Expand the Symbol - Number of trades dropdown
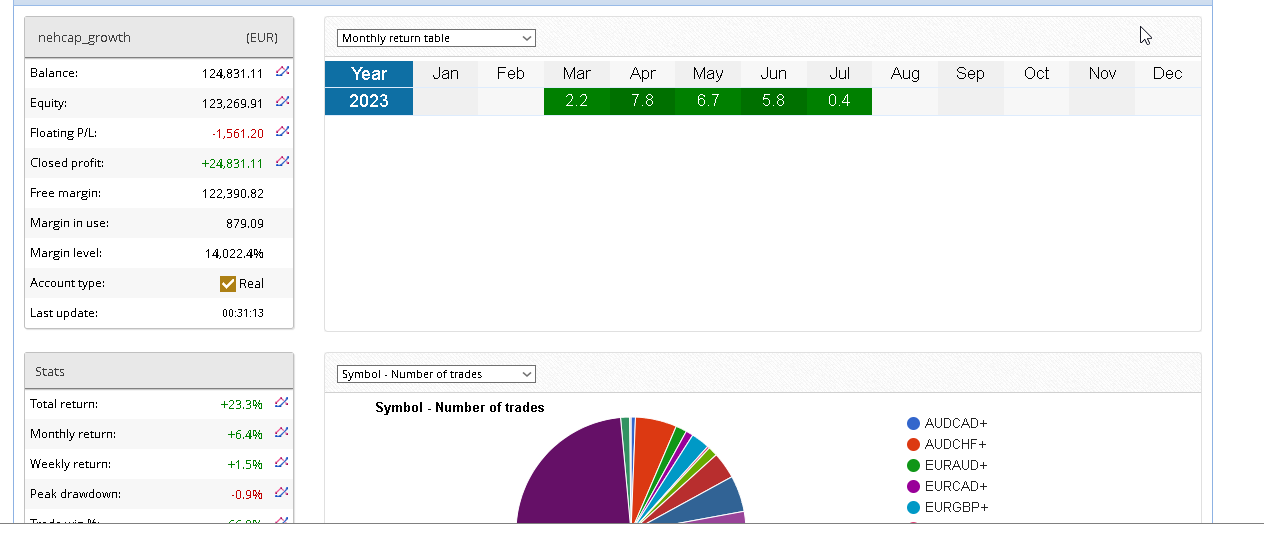Image resolution: width=1264 pixels, height=533 pixels. [x=436, y=374]
